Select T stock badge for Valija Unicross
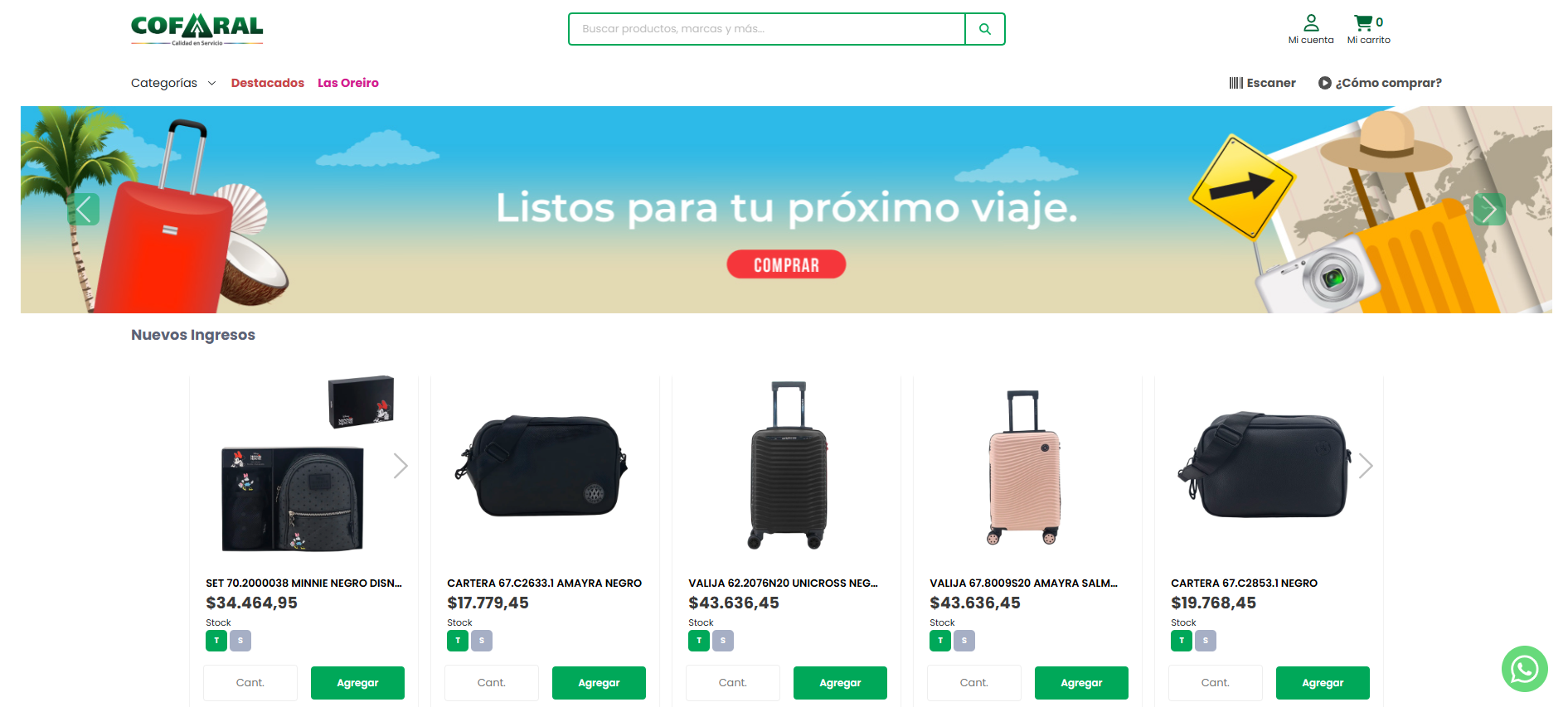Screen dimensions: 1568x707 [x=699, y=641]
